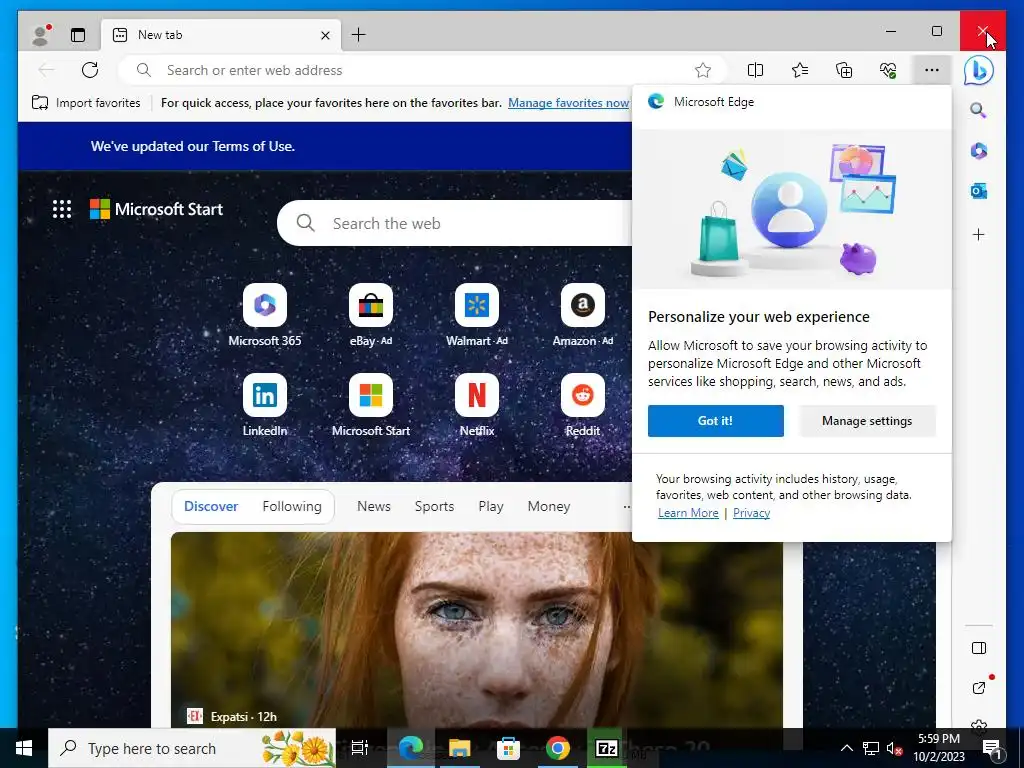Click the Got it! button
This screenshot has width=1024, height=768.
tap(716, 421)
